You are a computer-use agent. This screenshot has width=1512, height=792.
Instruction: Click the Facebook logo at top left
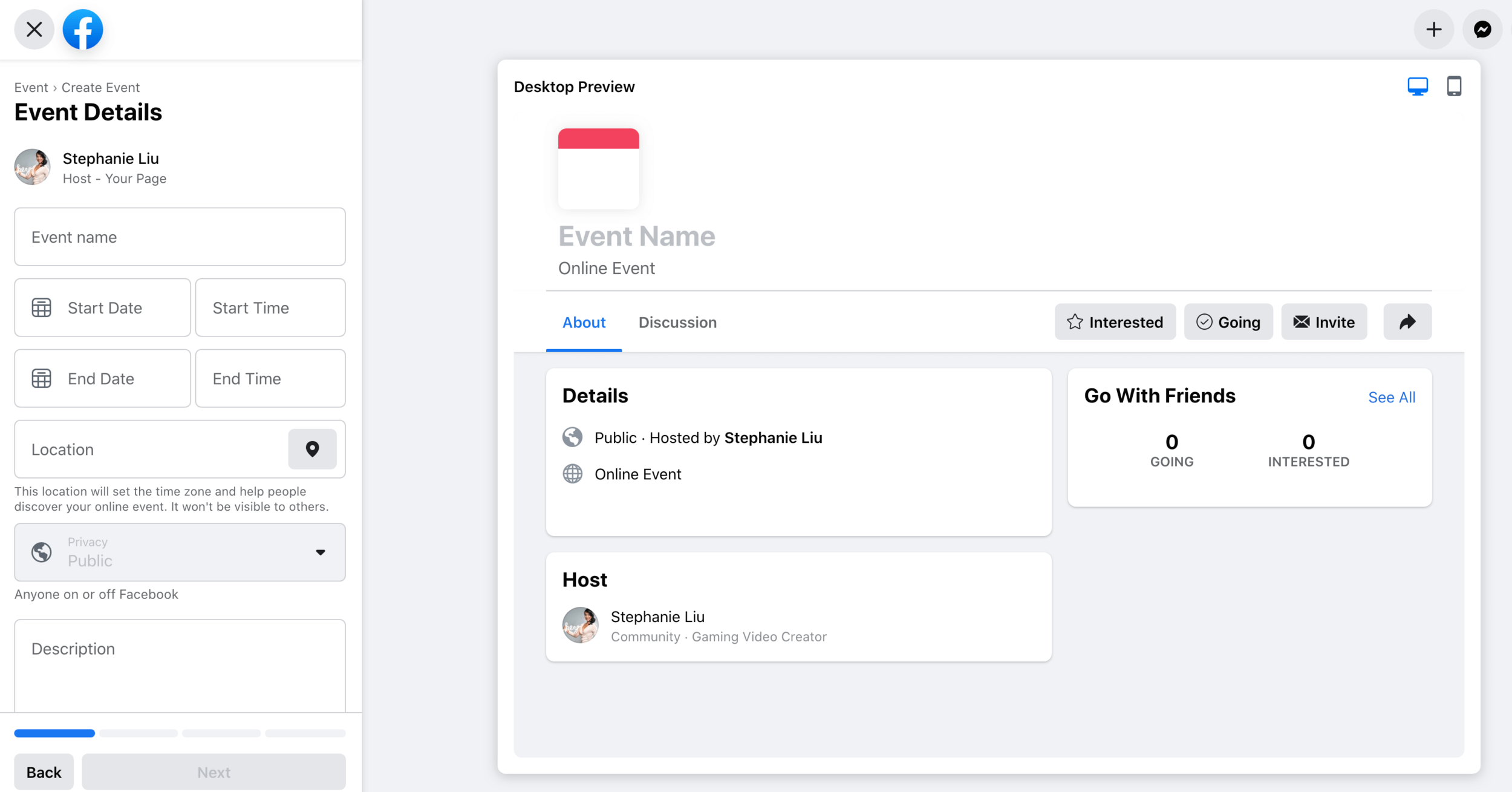tap(83, 29)
